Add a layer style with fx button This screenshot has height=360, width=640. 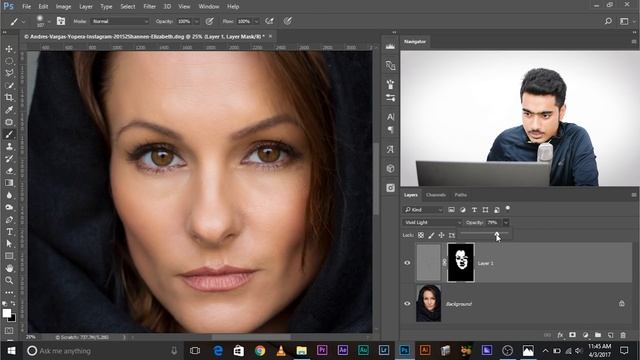click(560, 335)
